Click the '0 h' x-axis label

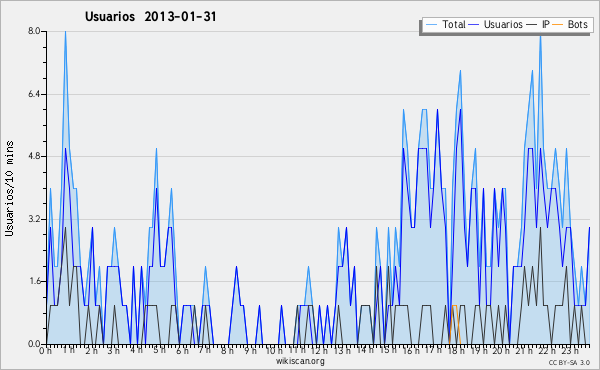click(46, 351)
